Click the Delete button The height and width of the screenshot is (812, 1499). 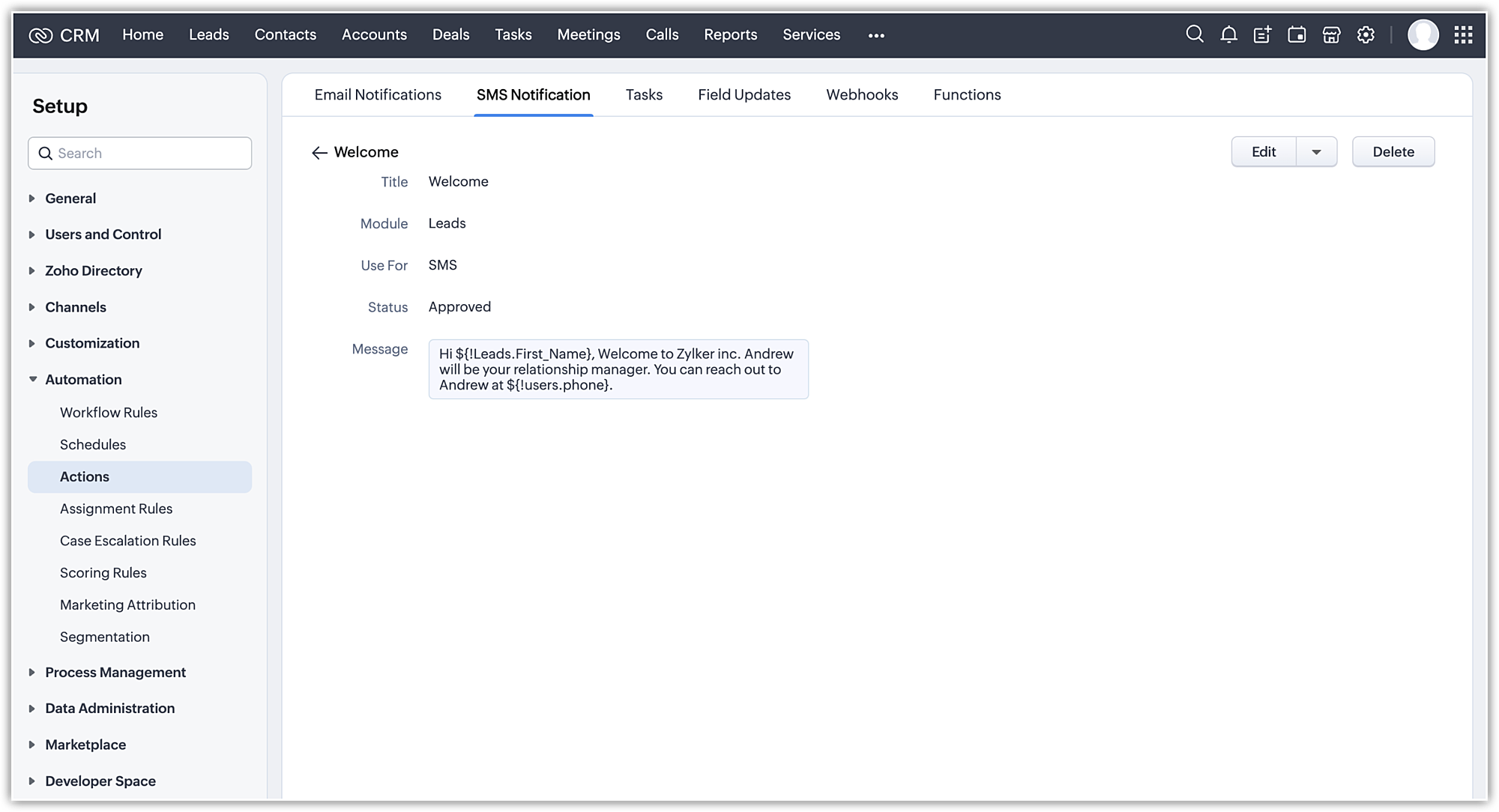click(x=1393, y=152)
